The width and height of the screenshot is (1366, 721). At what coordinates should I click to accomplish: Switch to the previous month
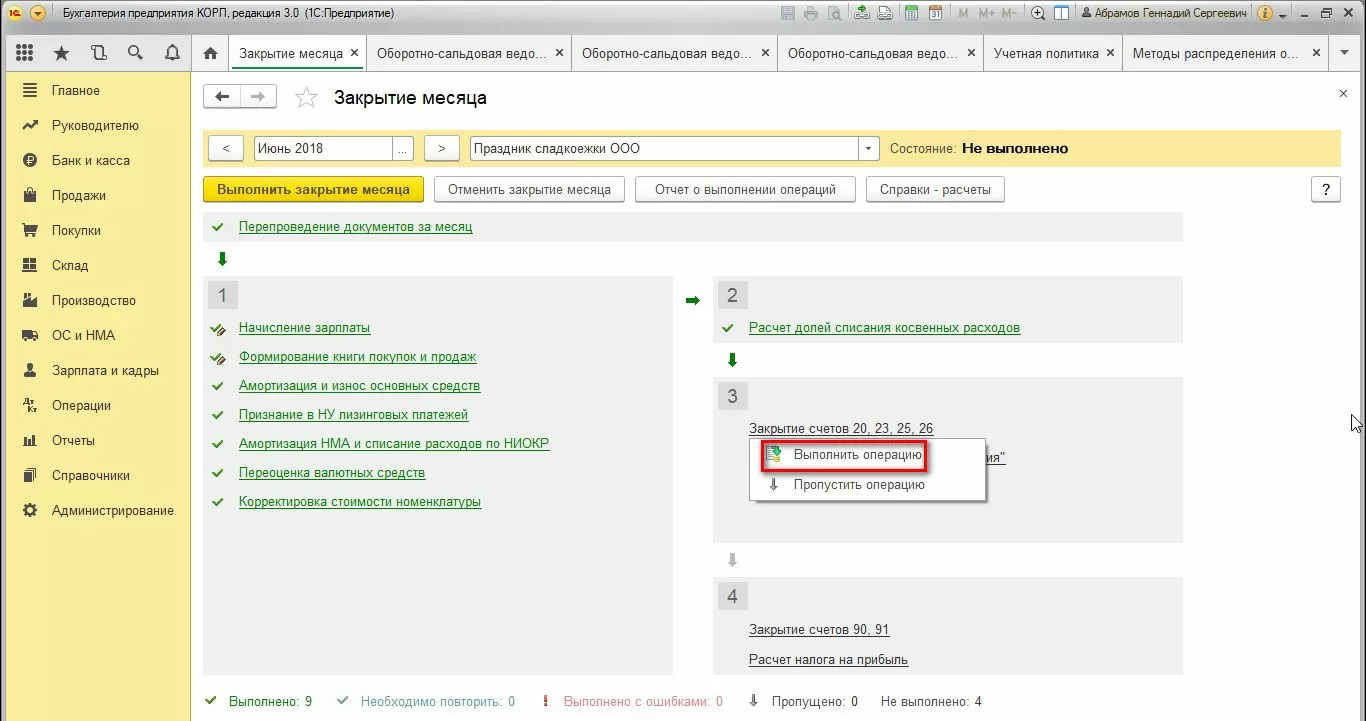(x=226, y=149)
